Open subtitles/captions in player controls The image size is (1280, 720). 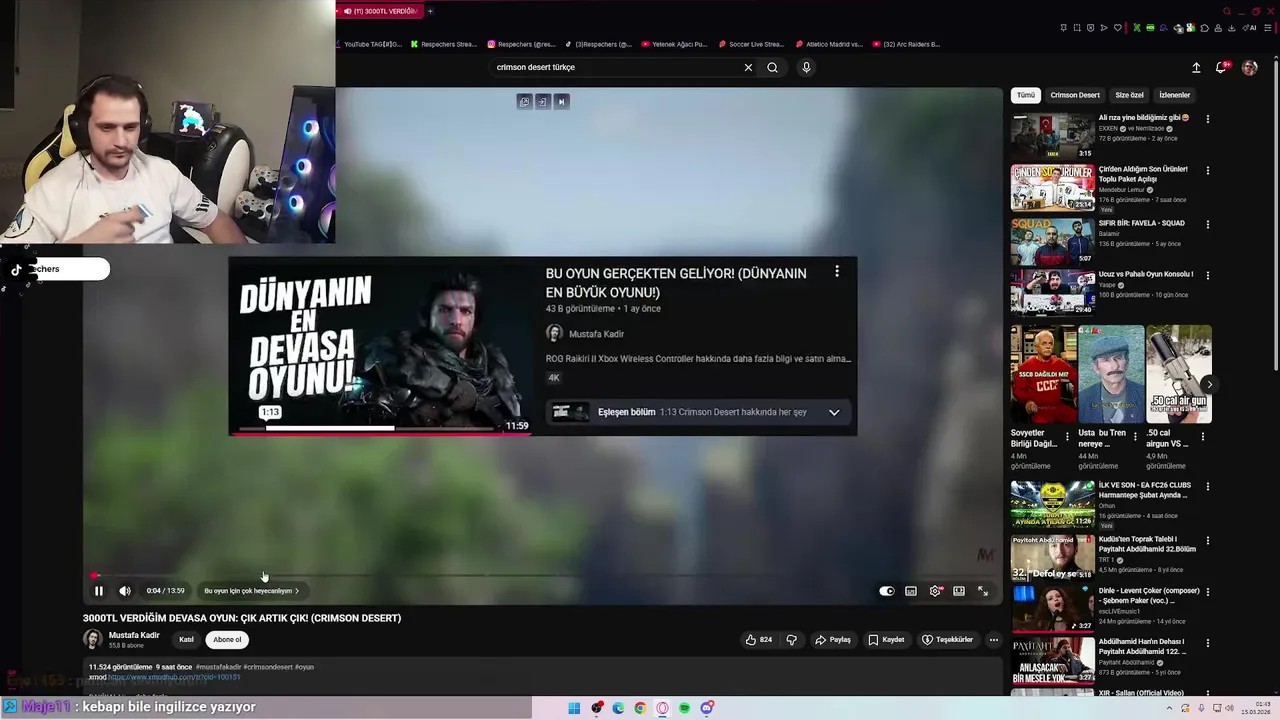(911, 591)
